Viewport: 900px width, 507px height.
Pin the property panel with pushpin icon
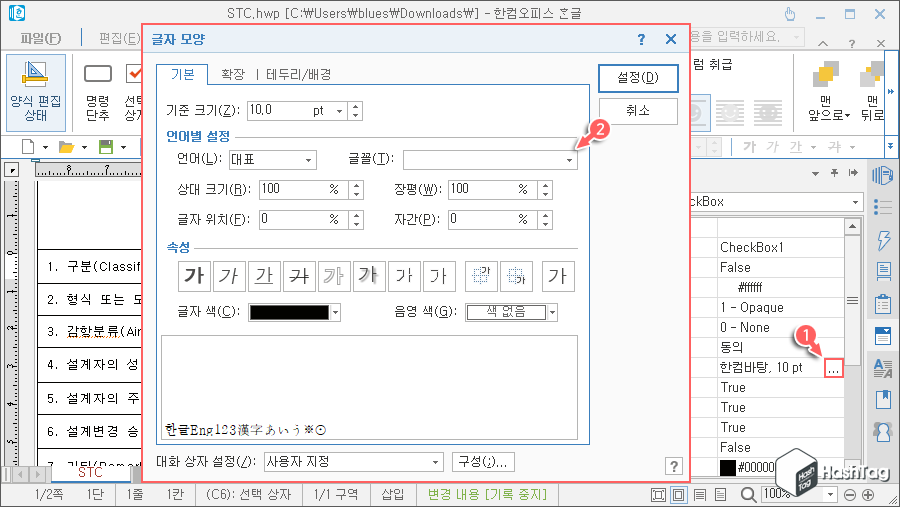point(835,173)
